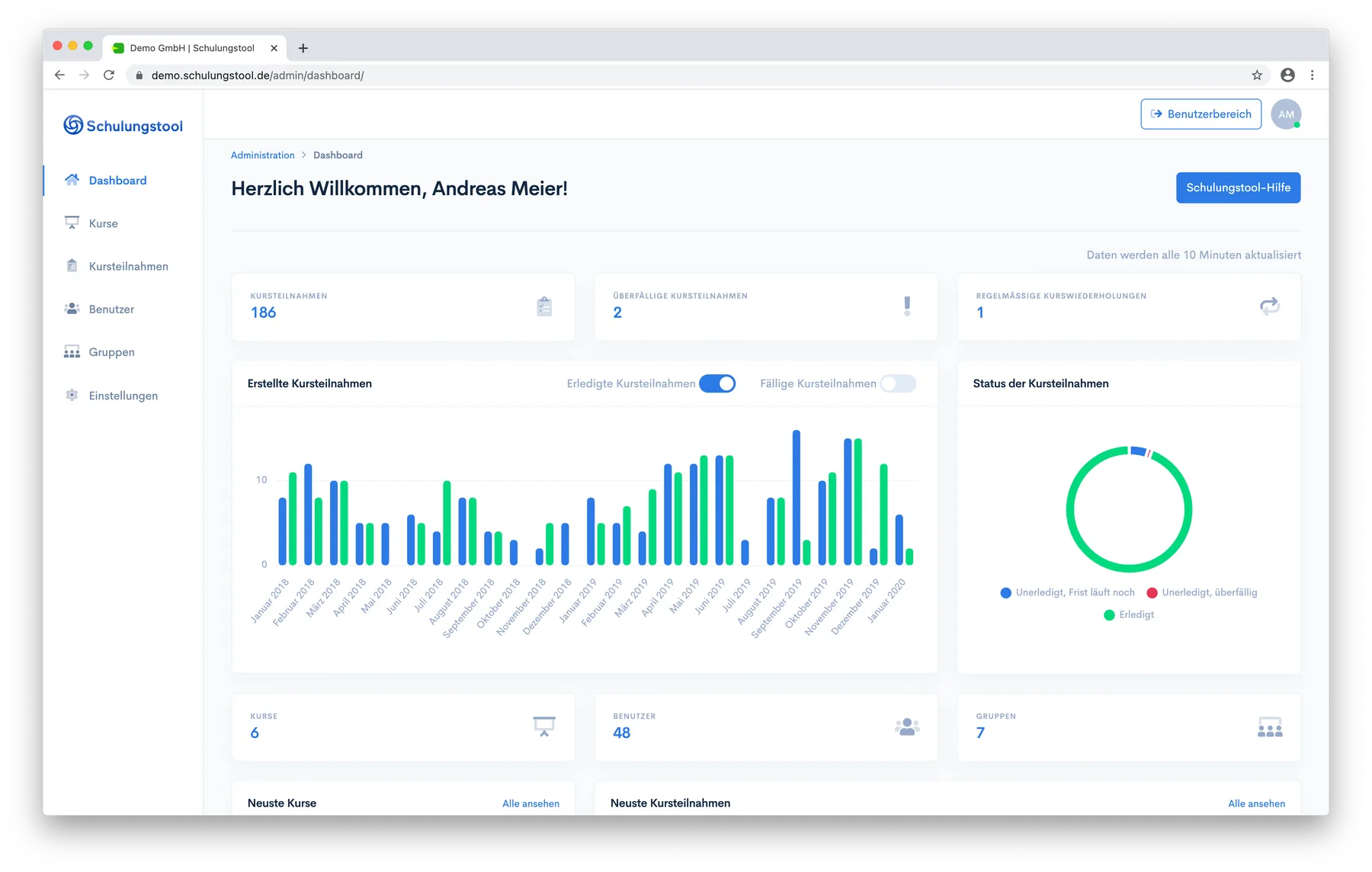Click the Kursteilnahmen count 186
The image size is (1372, 872).
pos(263,313)
